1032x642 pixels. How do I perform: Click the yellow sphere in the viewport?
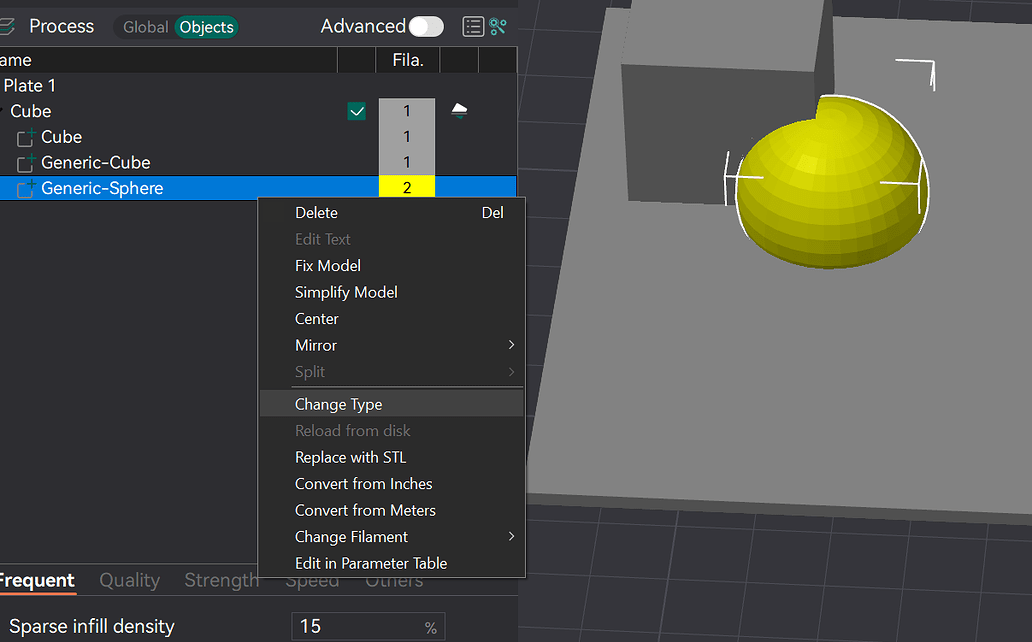(x=832, y=182)
